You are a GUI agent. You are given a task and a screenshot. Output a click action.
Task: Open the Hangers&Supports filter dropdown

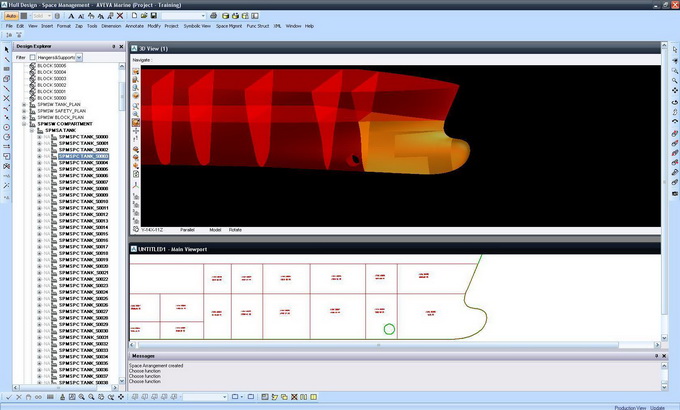[79, 58]
